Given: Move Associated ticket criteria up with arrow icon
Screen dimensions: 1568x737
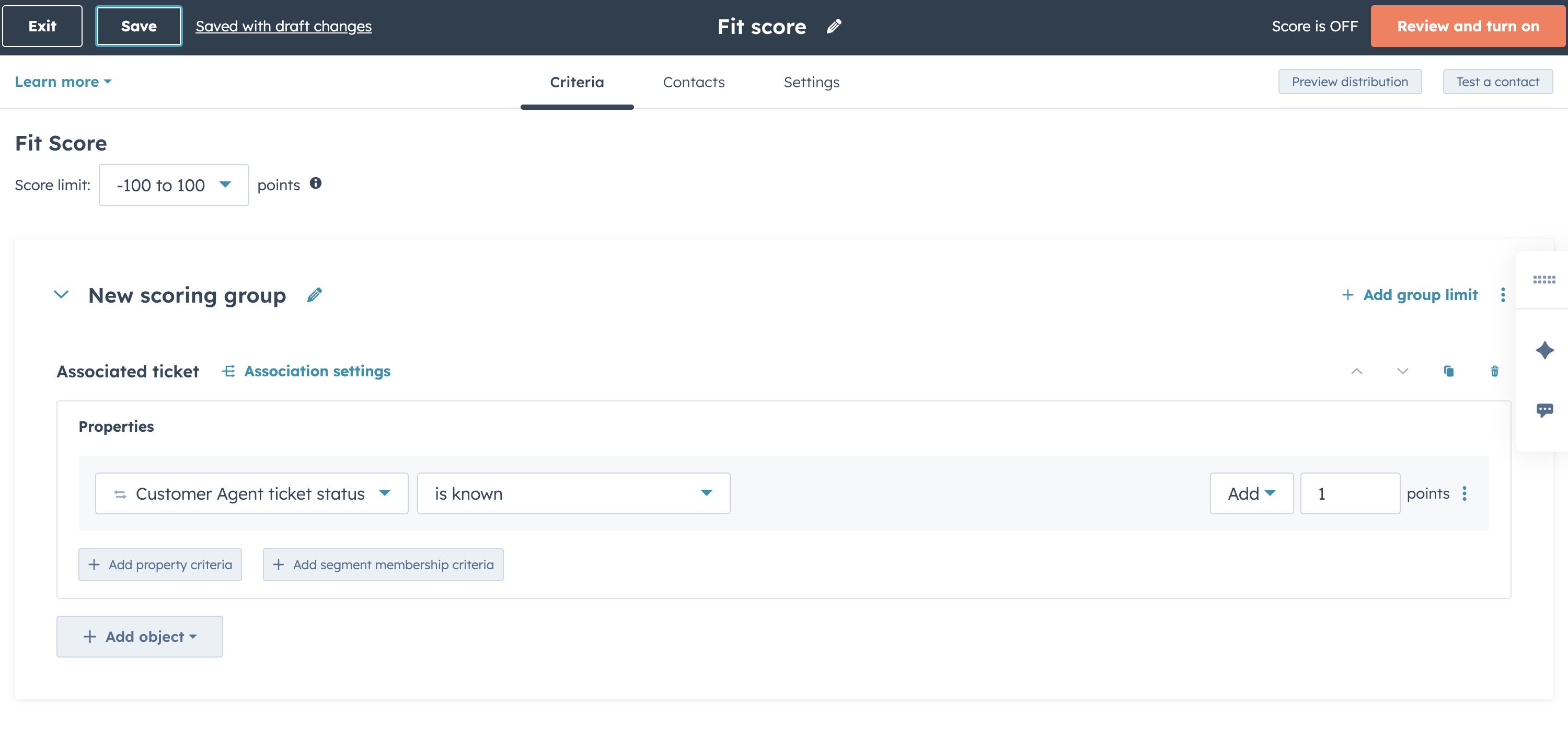Looking at the screenshot, I should pyautogui.click(x=1356, y=371).
